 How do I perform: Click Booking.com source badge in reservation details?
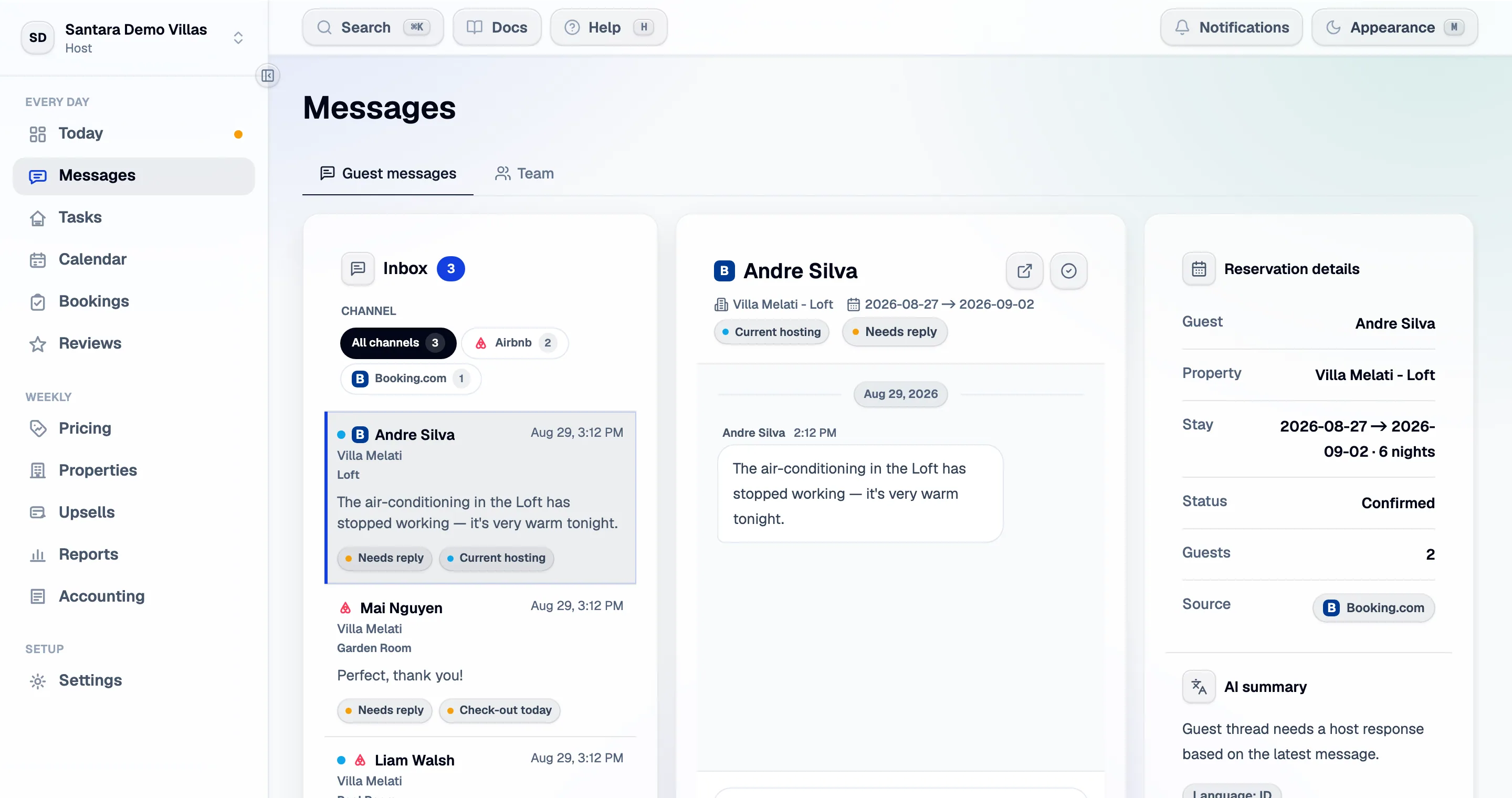pyautogui.click(x=1373, y=608)
